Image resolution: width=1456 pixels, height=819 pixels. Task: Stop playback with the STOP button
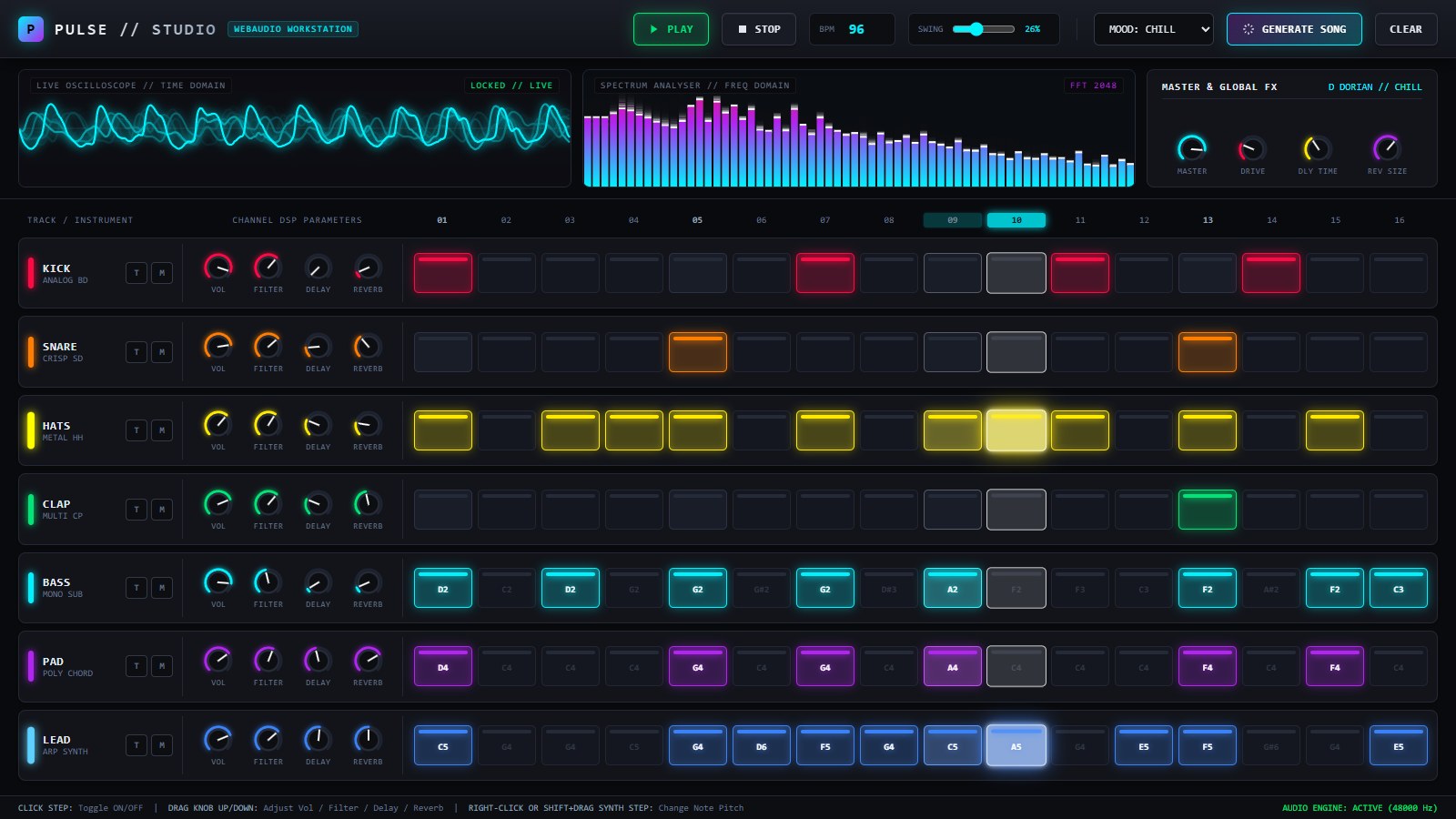[759, 29]
